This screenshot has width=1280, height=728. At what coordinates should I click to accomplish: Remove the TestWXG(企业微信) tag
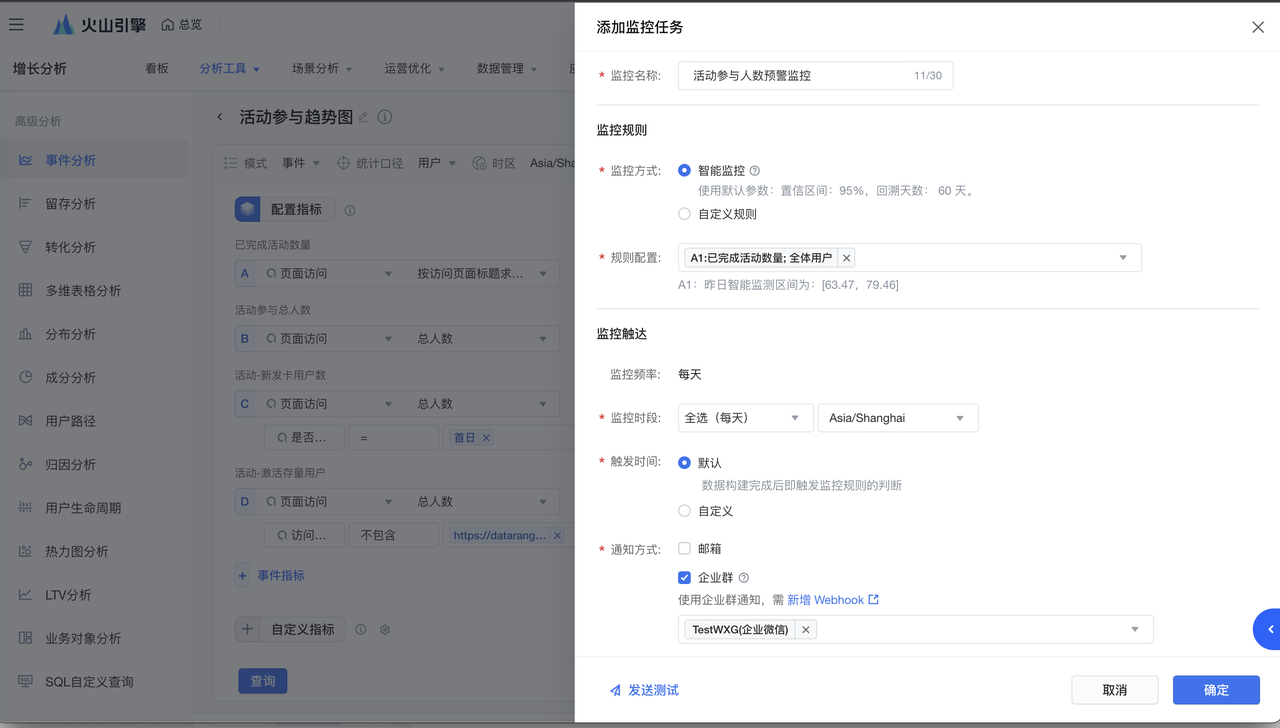tap(805, 629)
